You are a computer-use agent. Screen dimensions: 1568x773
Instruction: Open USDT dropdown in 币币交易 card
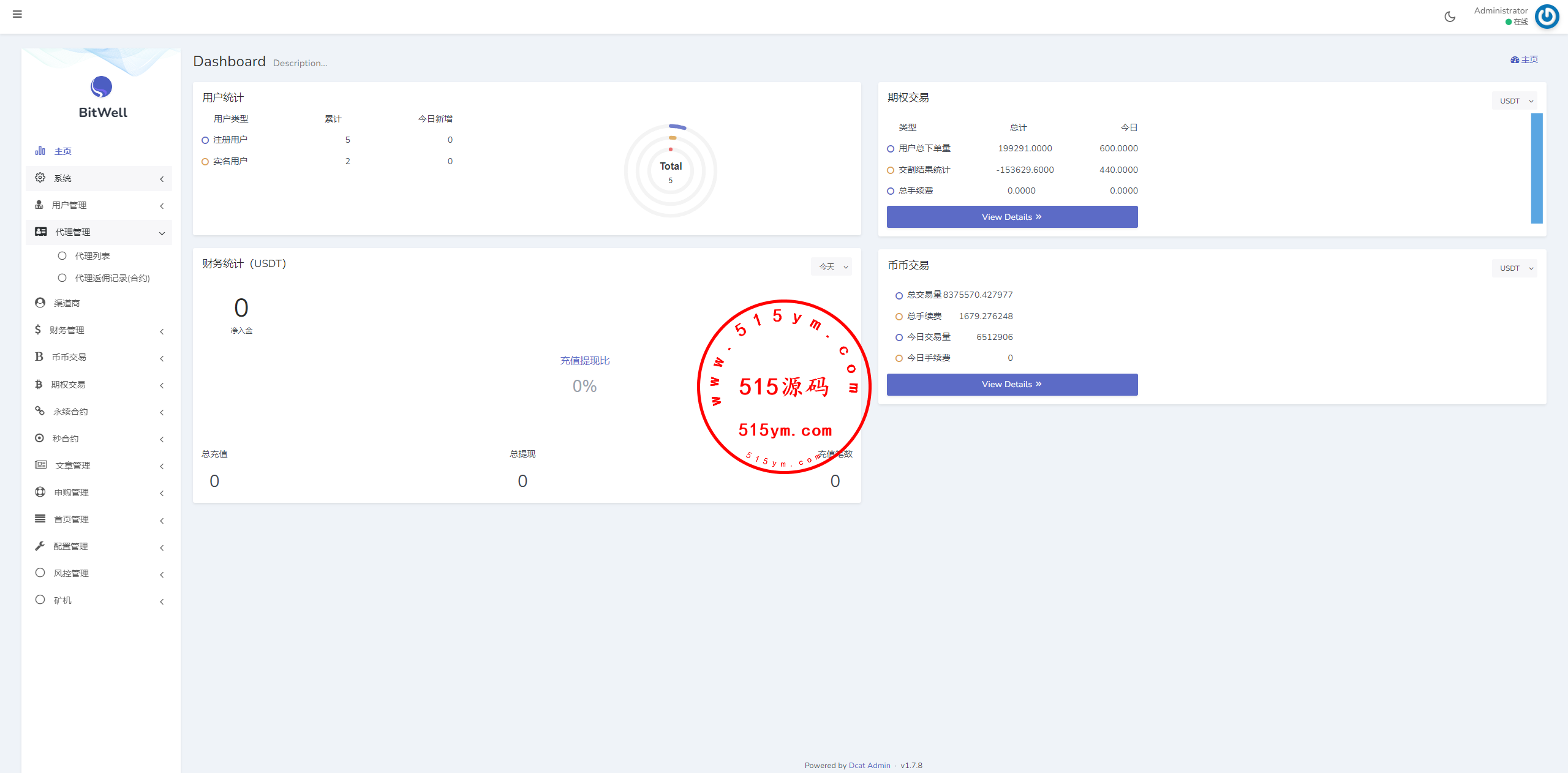point(1515,268)
